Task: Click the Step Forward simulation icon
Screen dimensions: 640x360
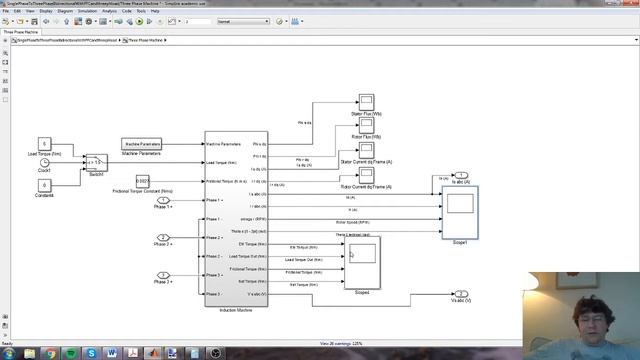Action: click(x=149, y=21)
